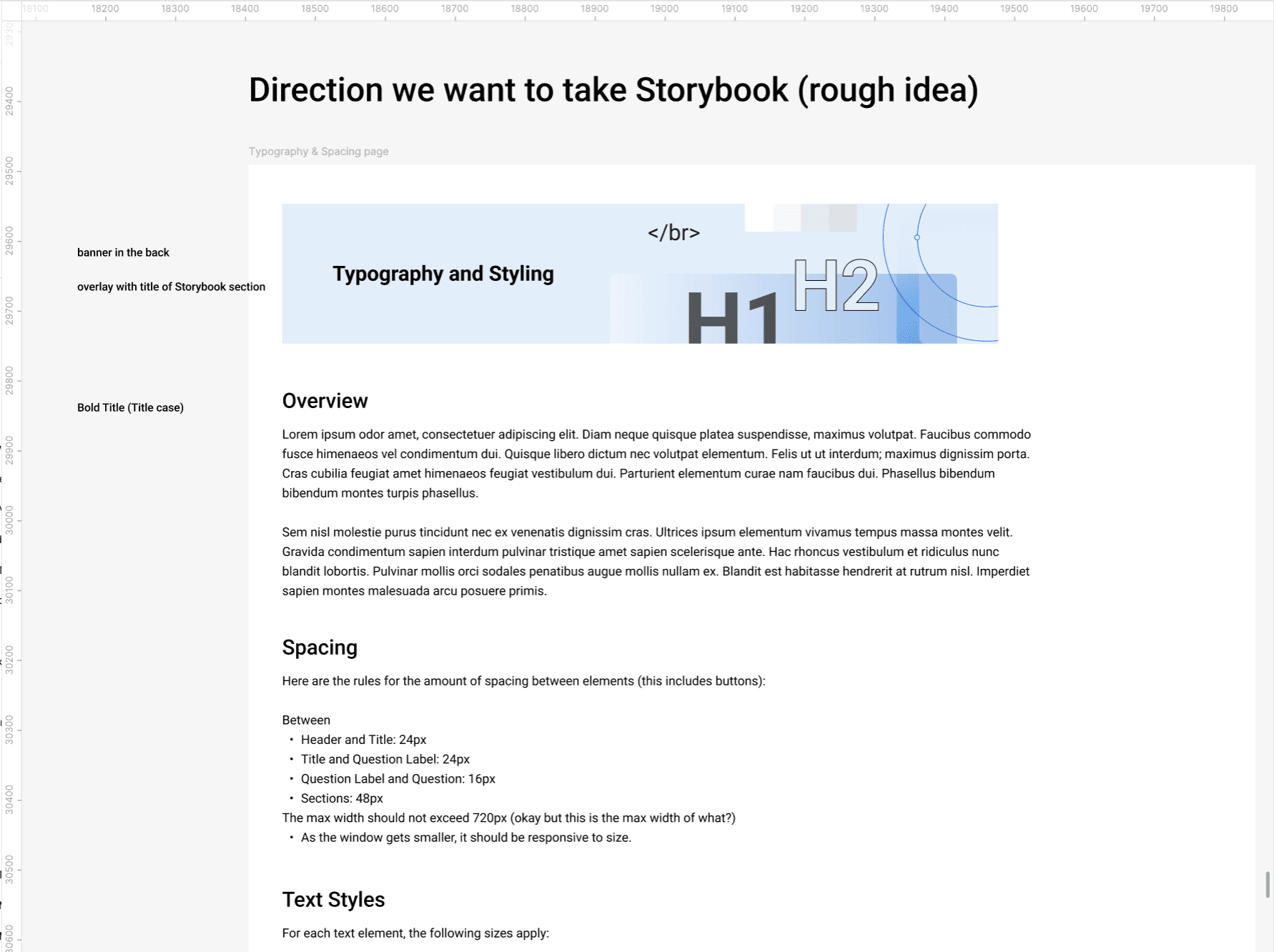This screenshot has height=952, width=1274.
Task: Click the 'overlay with title of Storybook section' note
Action: tap(171, 287)
